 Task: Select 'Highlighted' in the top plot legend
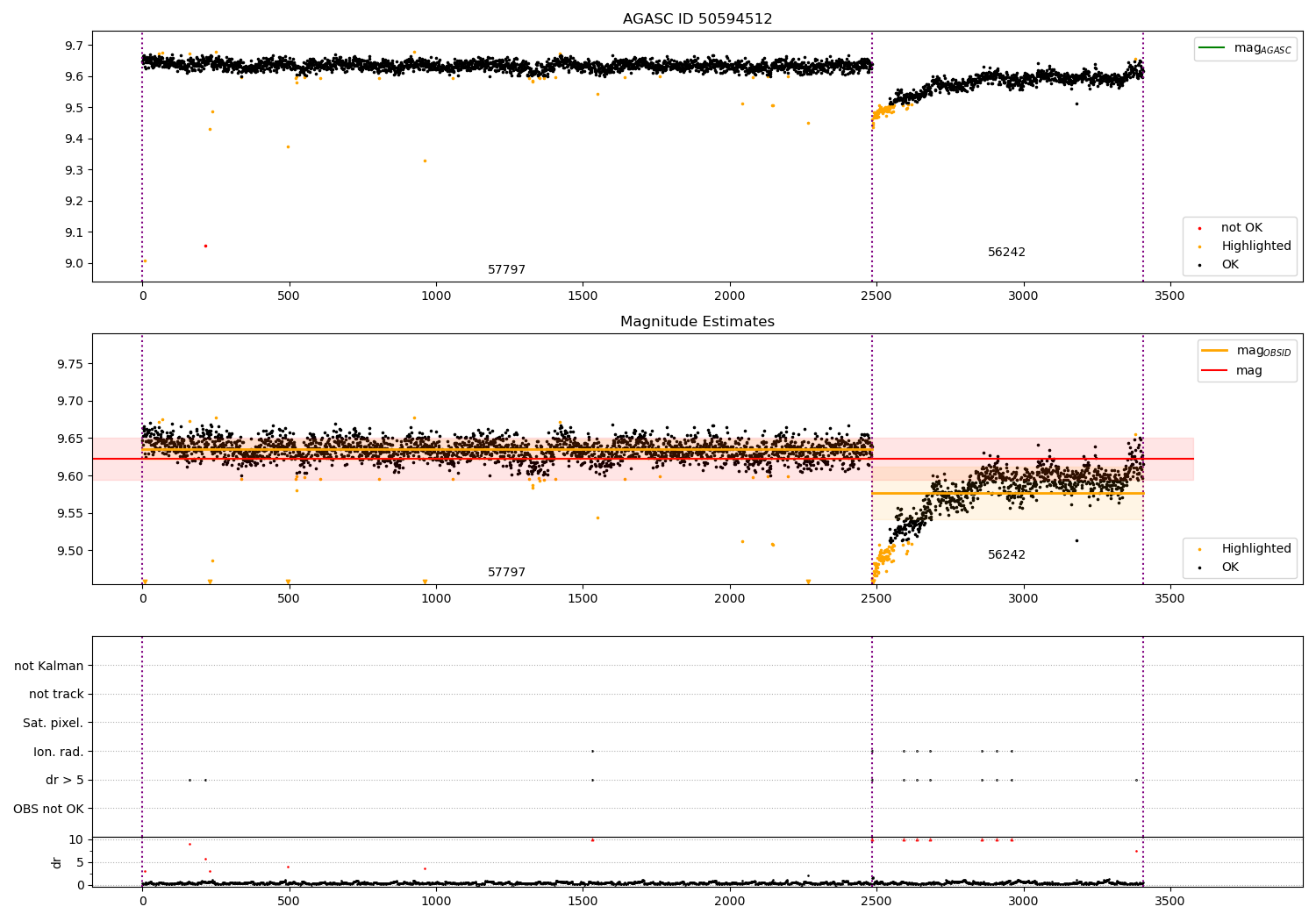coord(1256,246)
